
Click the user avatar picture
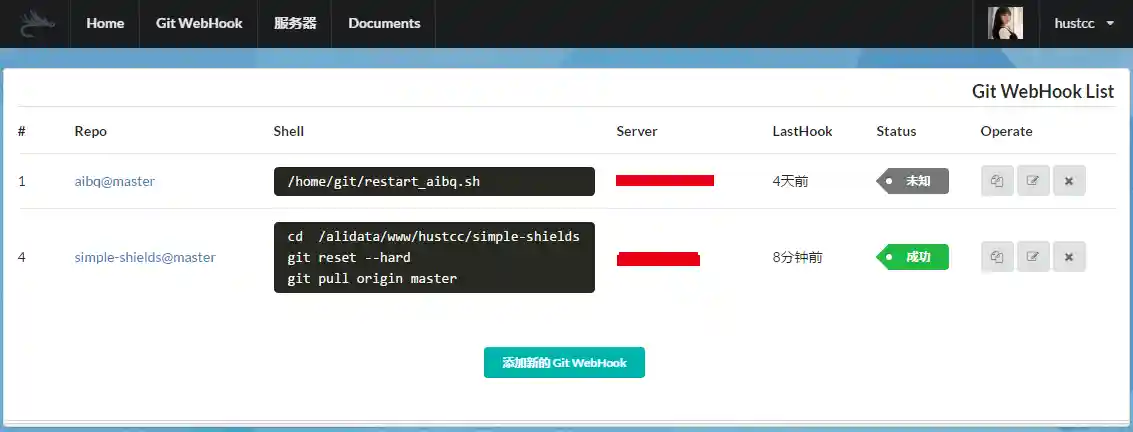(1005, 23)
